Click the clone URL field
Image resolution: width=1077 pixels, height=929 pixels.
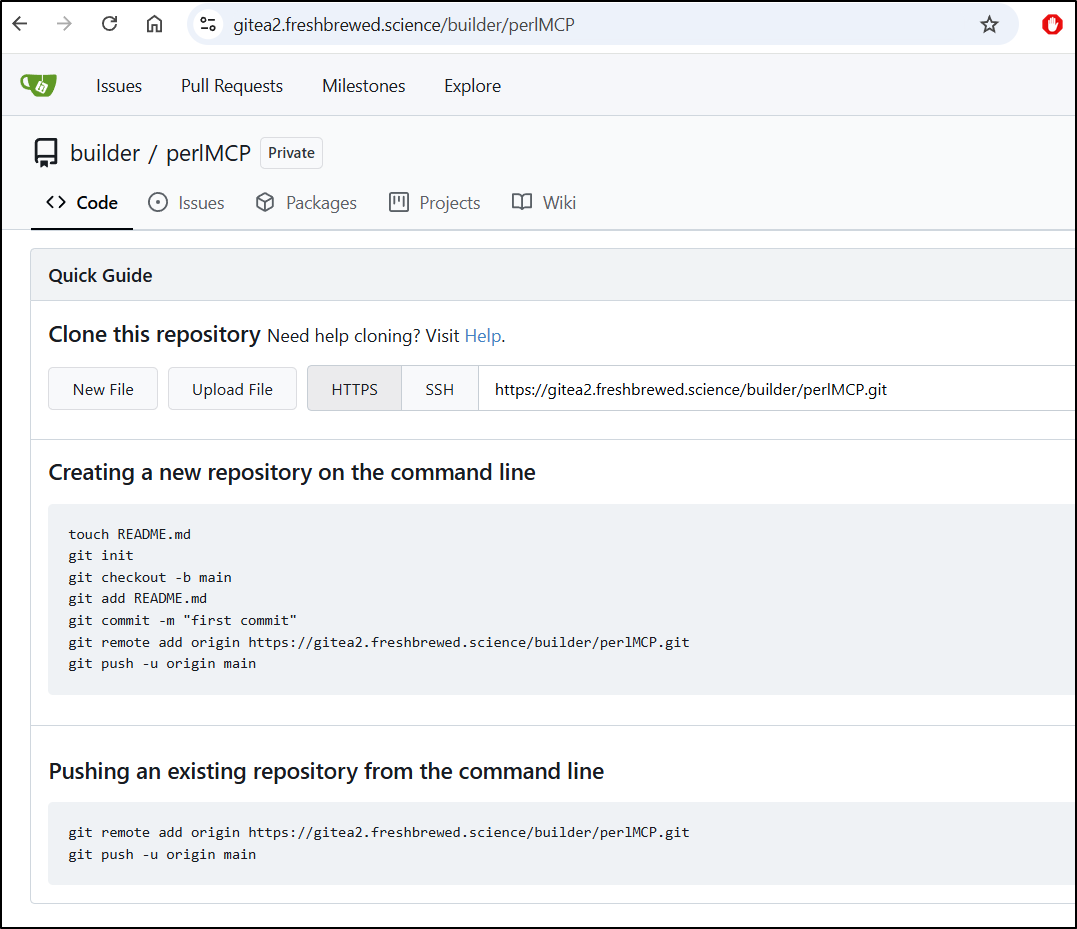(776, 389)
